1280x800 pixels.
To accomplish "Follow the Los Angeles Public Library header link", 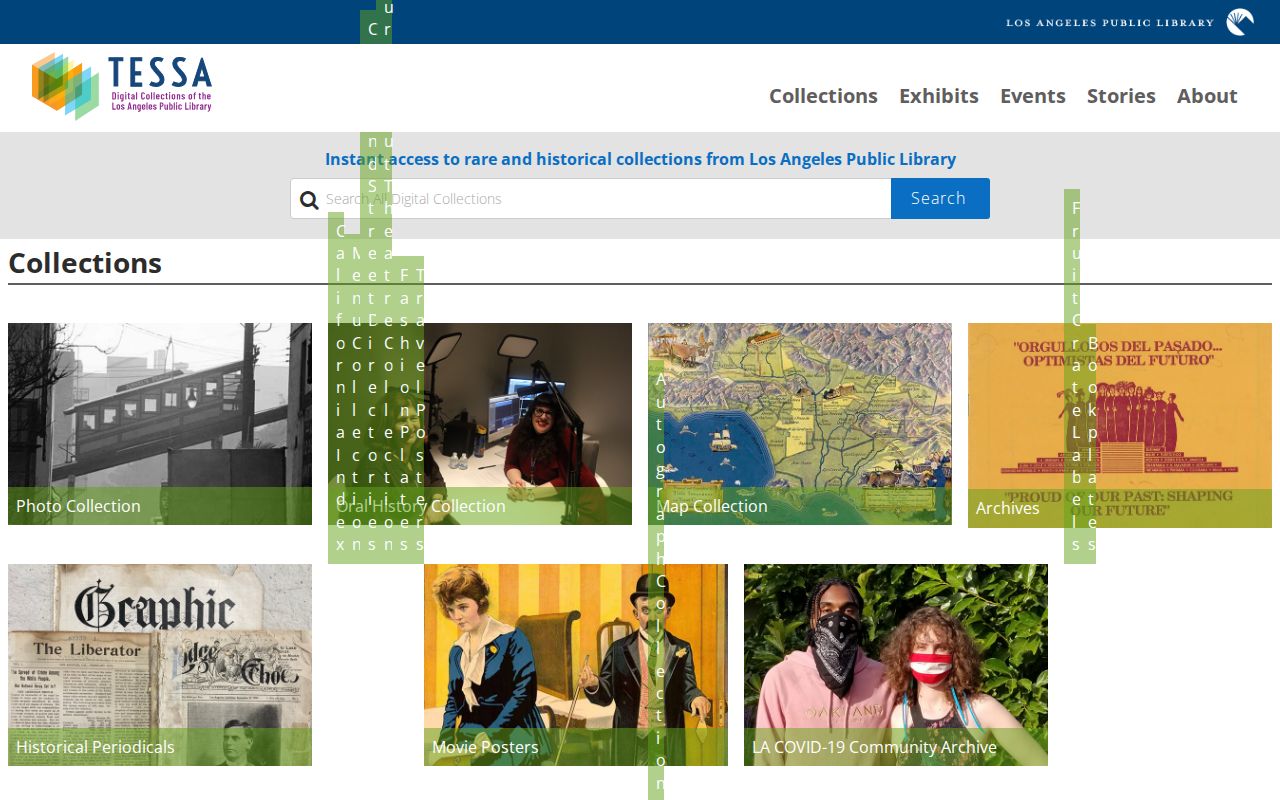I will tap(1110, 22).
